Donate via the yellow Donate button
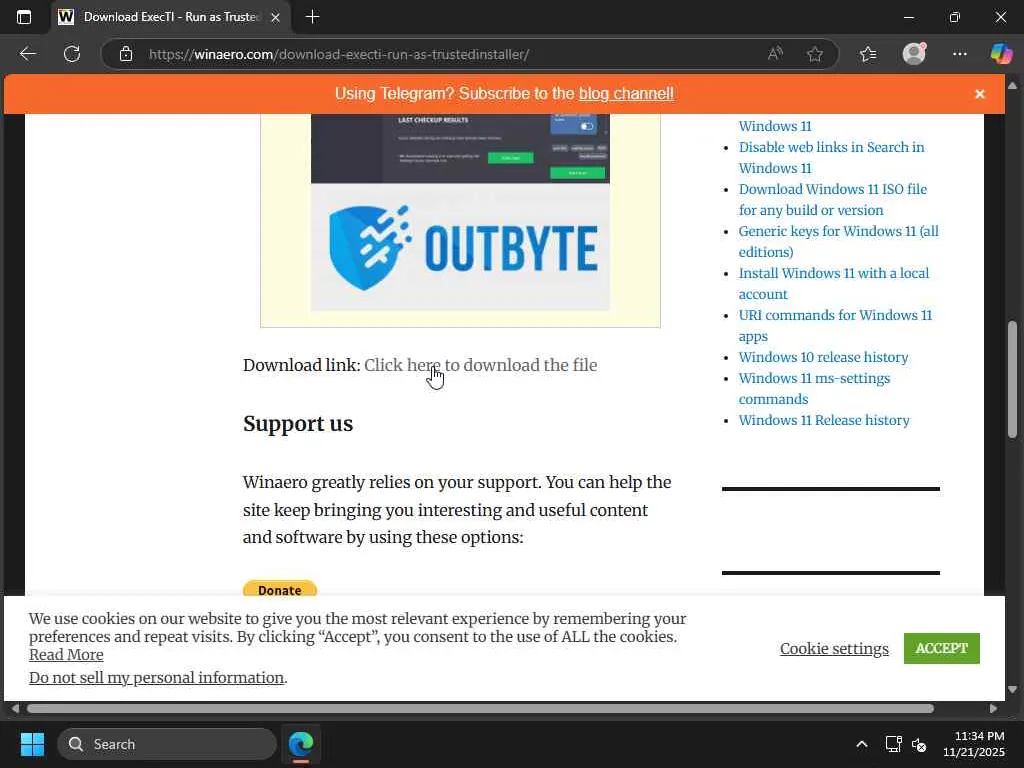 (280, 589)
